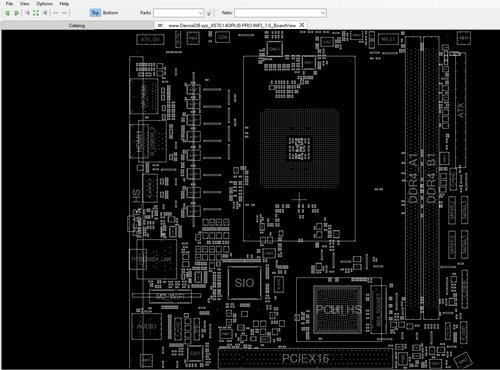Click the second green rotate icon in toolbar
Screen dimensions: 500x370
pos(16,13)
